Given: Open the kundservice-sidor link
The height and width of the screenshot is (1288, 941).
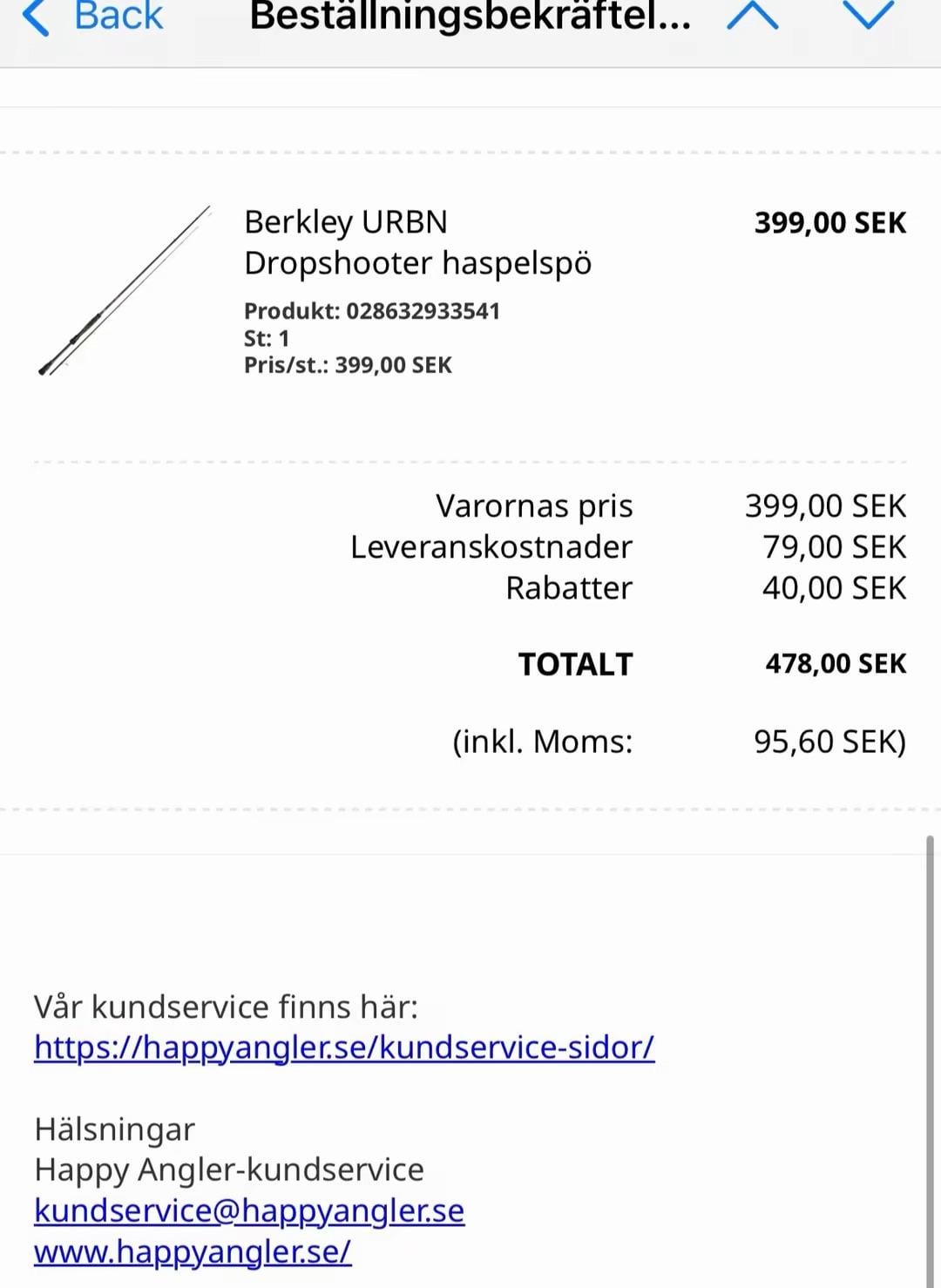Looking at the screenshot, I should (344, 1047).
